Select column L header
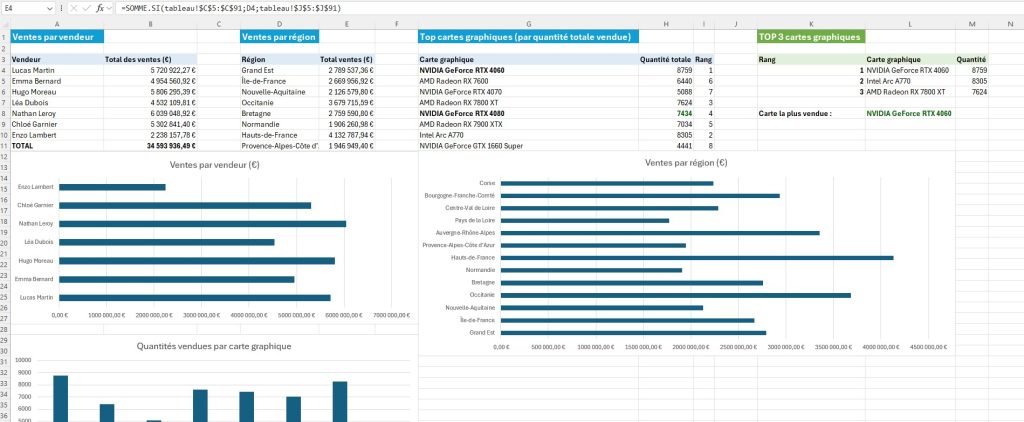Image resolution: width=1024 pixels, height=422 pixels. [x=910, y=24]
